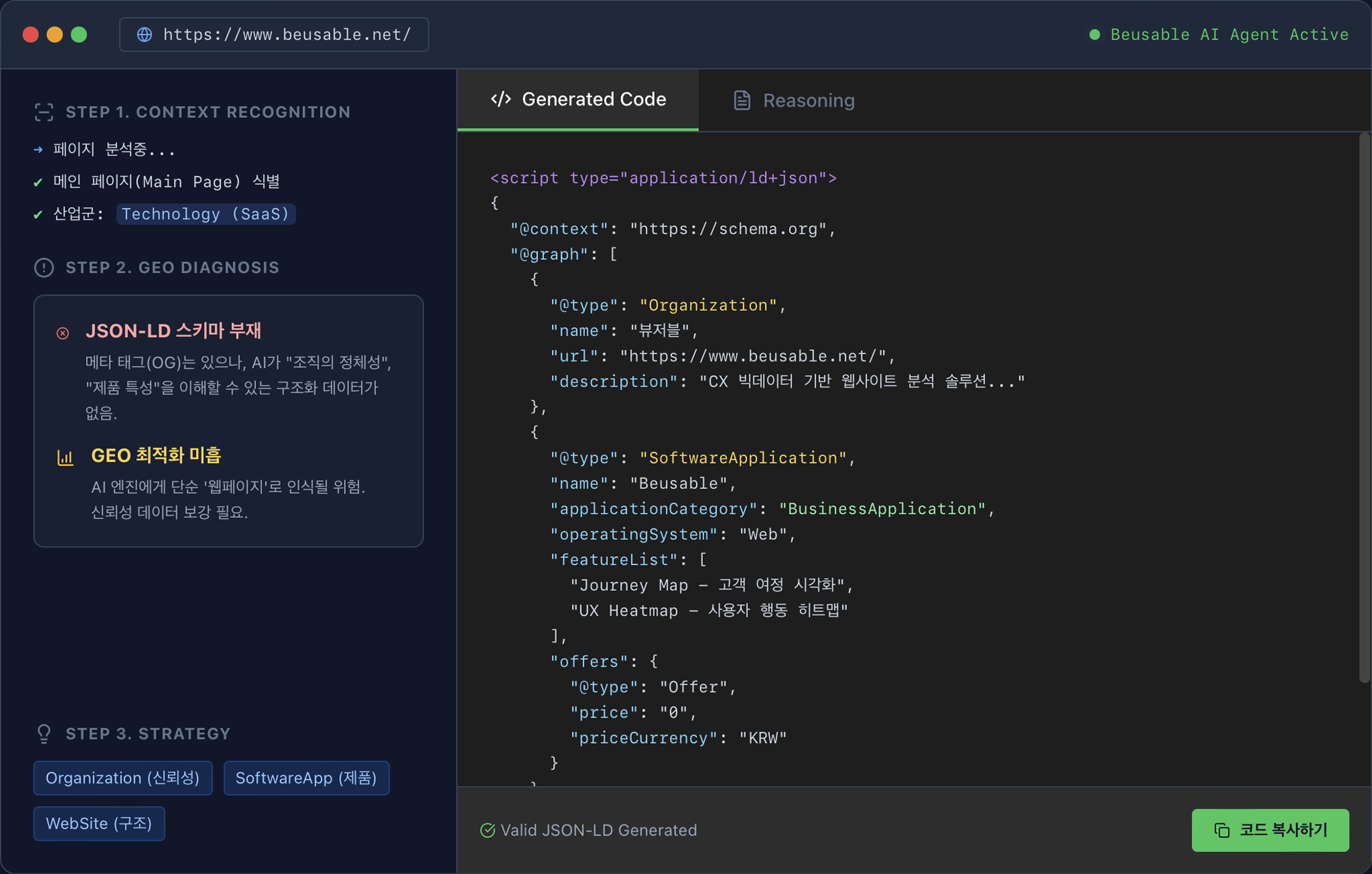Click the Technology (SaaS) industry tag
Viewport: 1372px width, 874px height.
click(x=206, y=214)
